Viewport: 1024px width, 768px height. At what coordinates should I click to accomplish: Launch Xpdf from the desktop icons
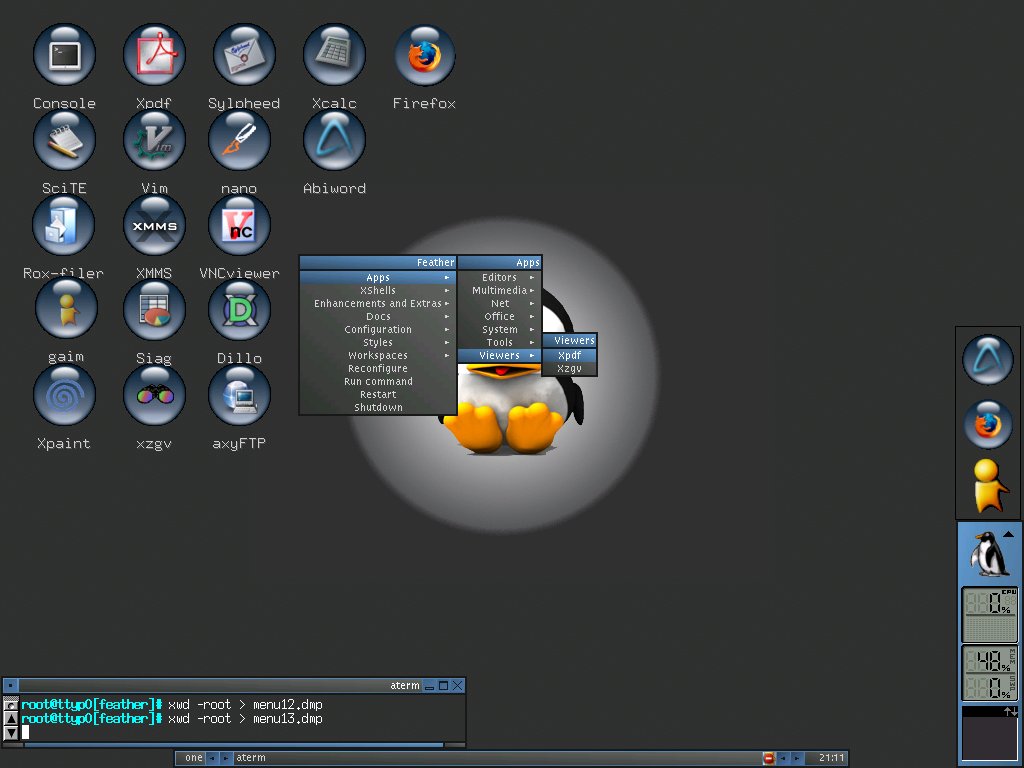154,56
